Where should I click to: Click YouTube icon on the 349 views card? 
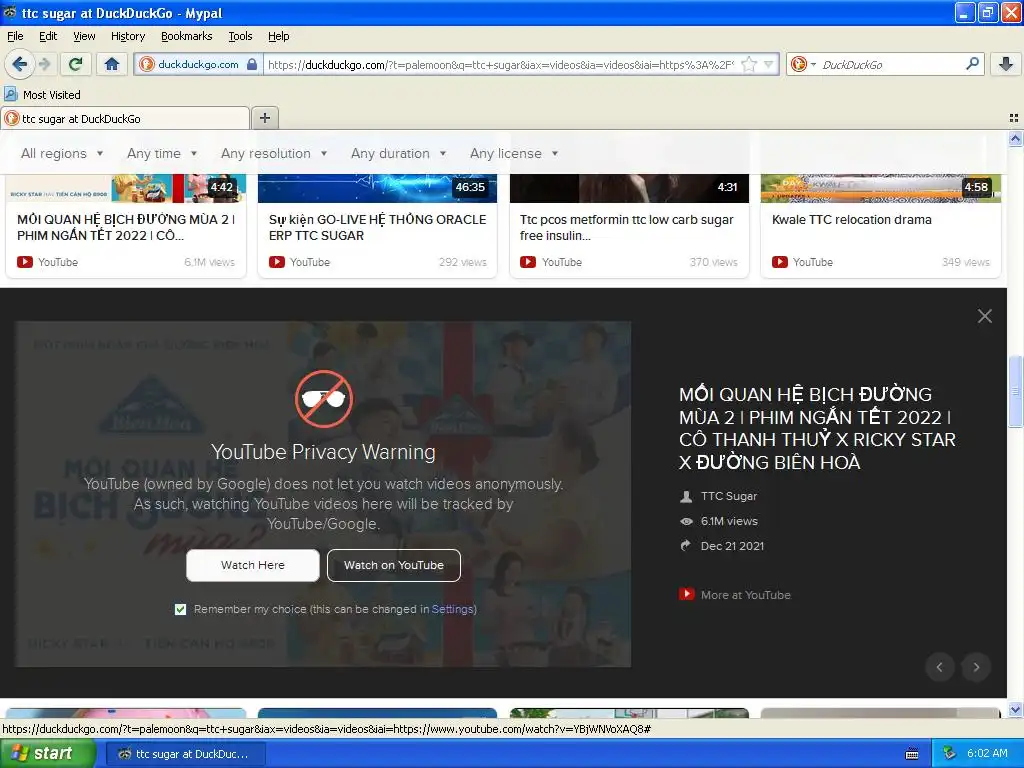pos(780,262)
